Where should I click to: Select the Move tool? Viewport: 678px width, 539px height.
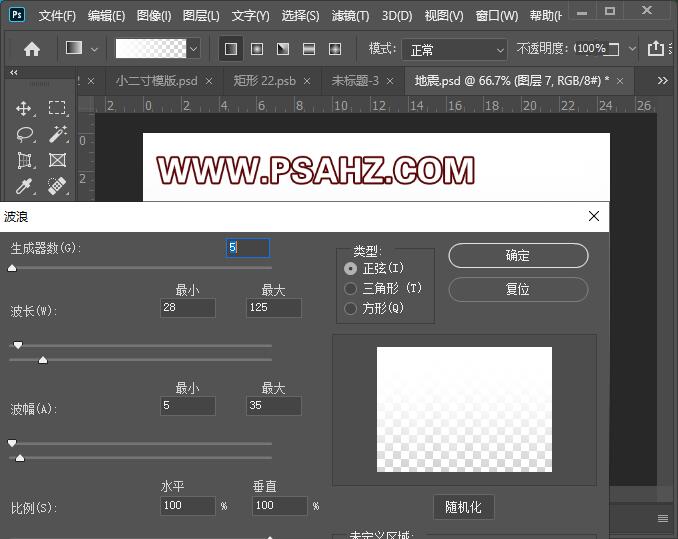coord(23,108)
